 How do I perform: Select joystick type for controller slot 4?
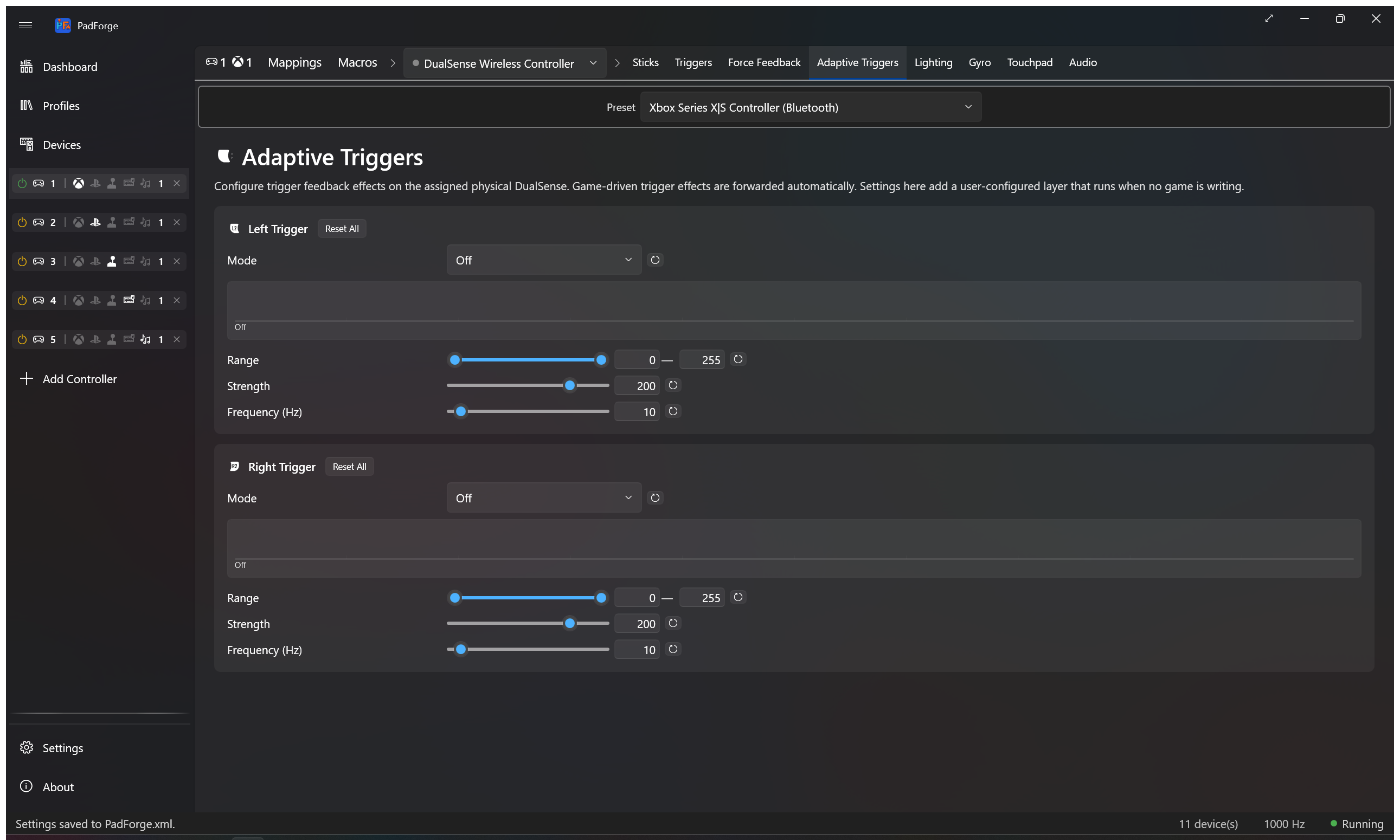112,301
